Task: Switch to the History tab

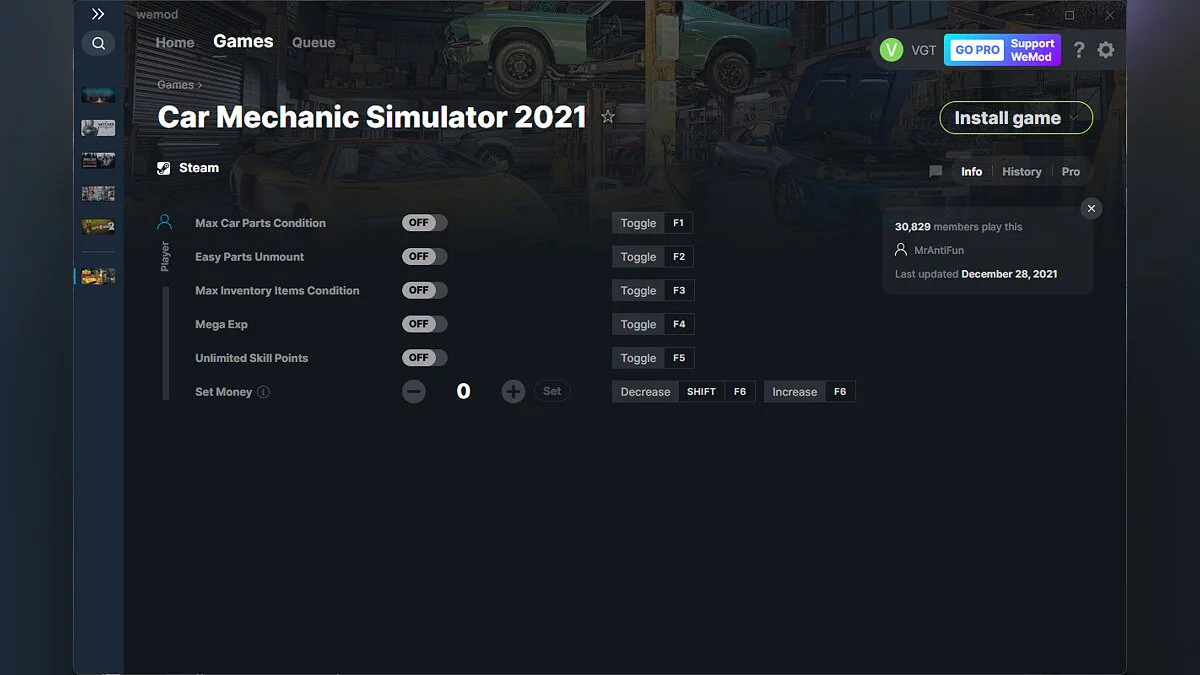Action: [1021, 171]
